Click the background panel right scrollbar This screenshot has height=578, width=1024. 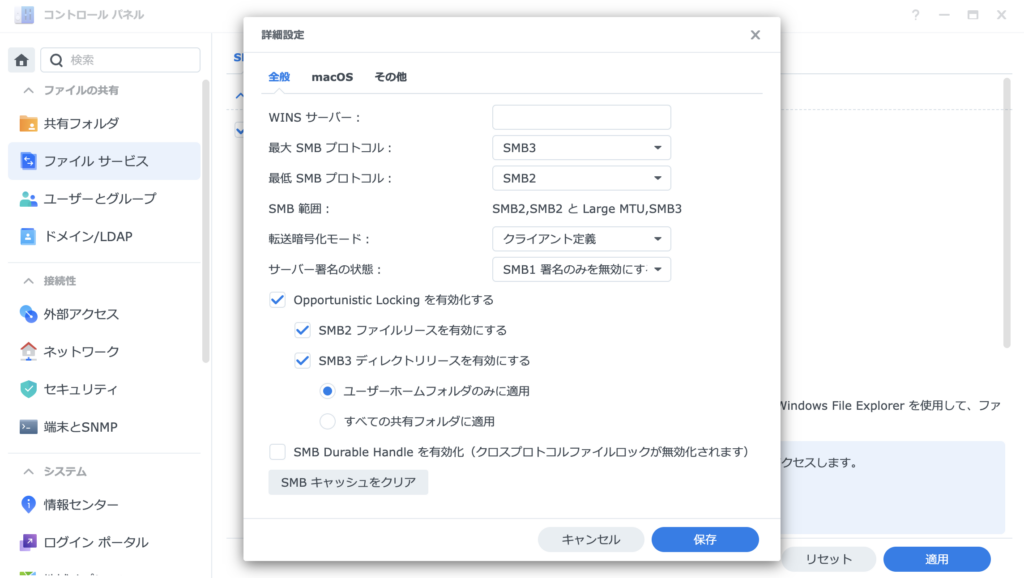[x=1007, y=214]
